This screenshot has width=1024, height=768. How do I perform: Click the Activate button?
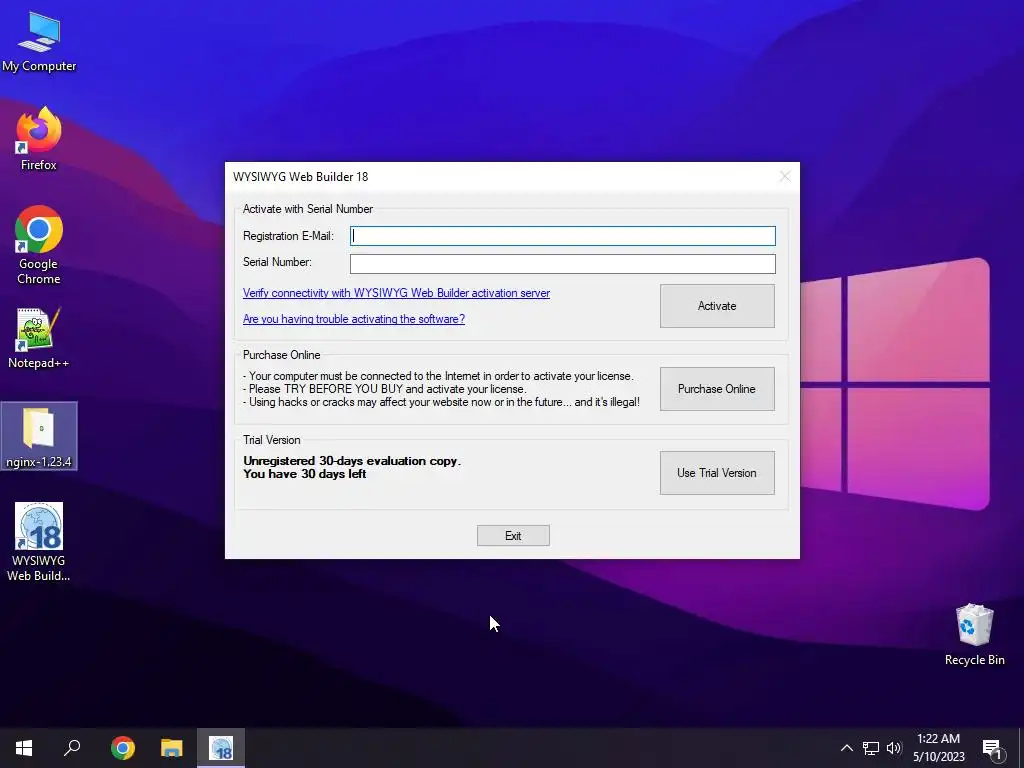717,306
